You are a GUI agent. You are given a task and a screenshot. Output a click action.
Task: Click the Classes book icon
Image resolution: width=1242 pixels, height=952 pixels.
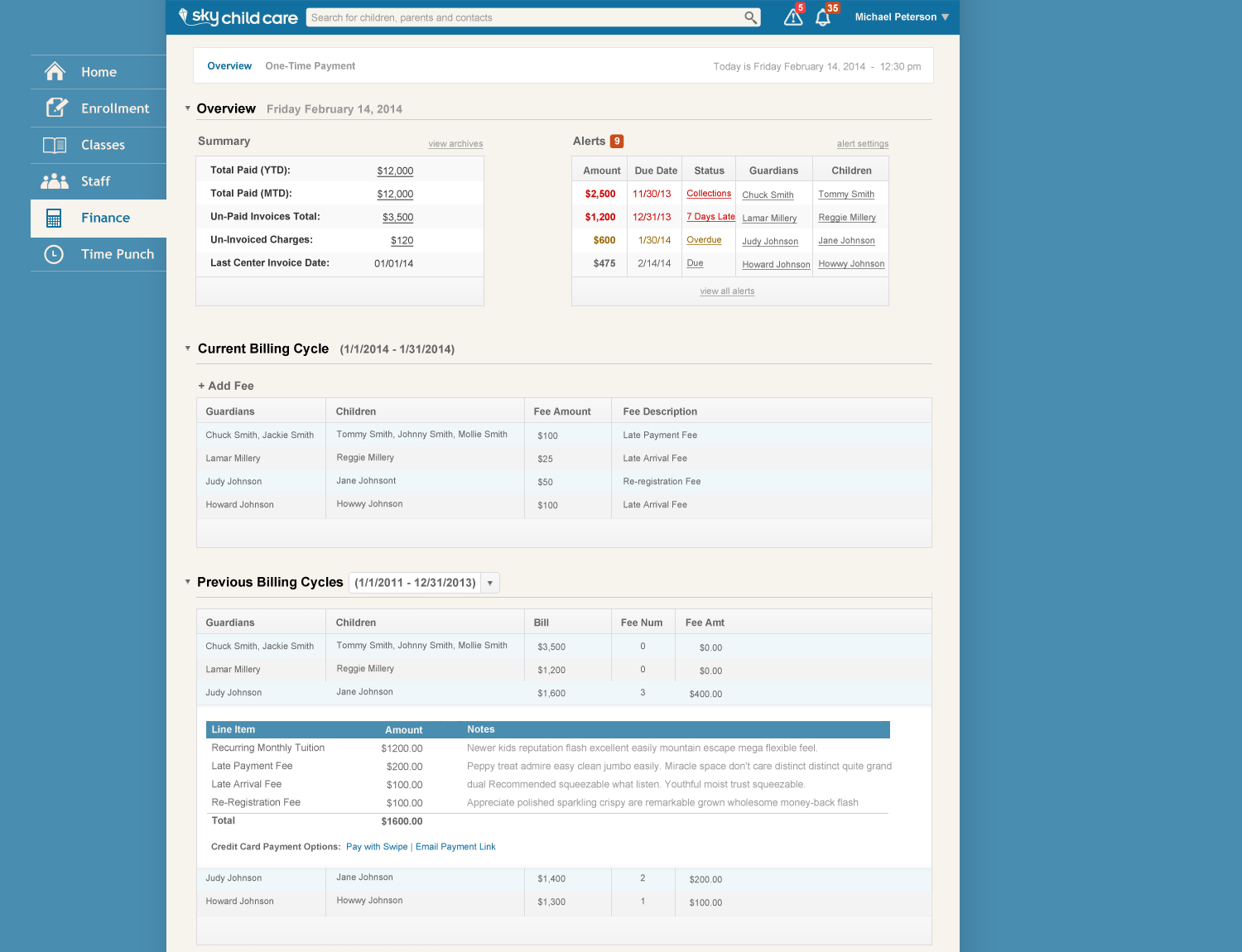(55, 145)
